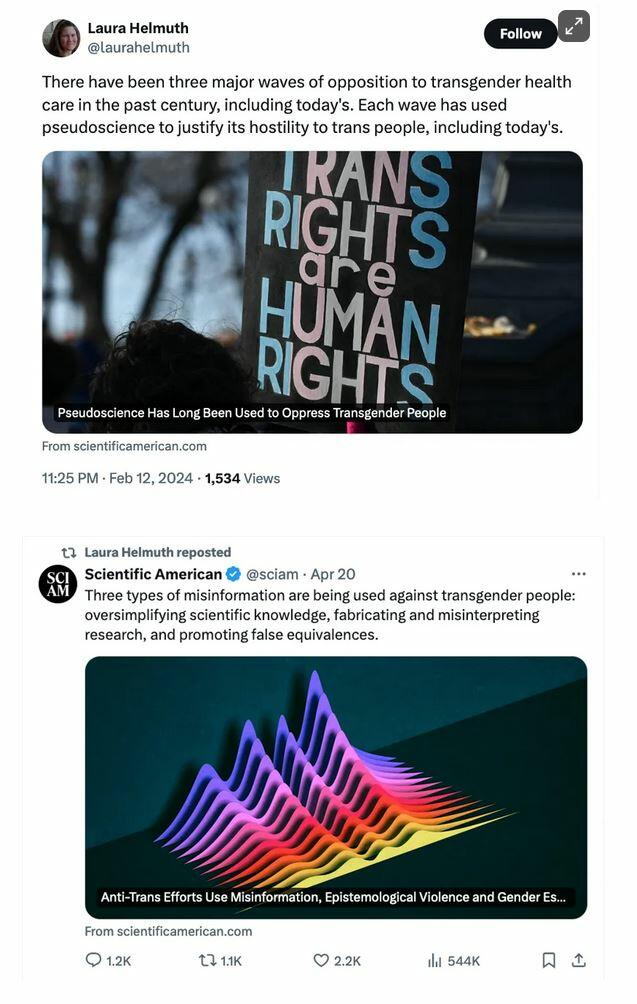Click the Scientific American SCI AM avatar
The image size is (637, 1004).
tap(58, 584)
